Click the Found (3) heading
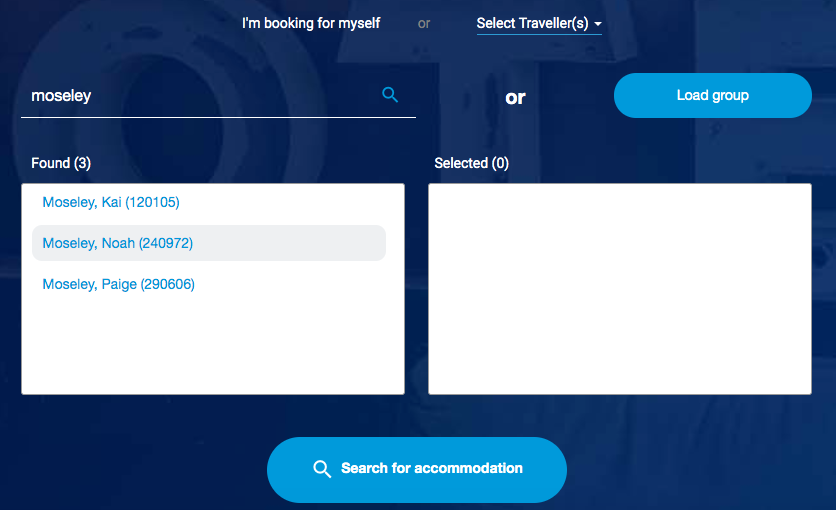This screenshot has height=510, width=836. coord(61,163)
